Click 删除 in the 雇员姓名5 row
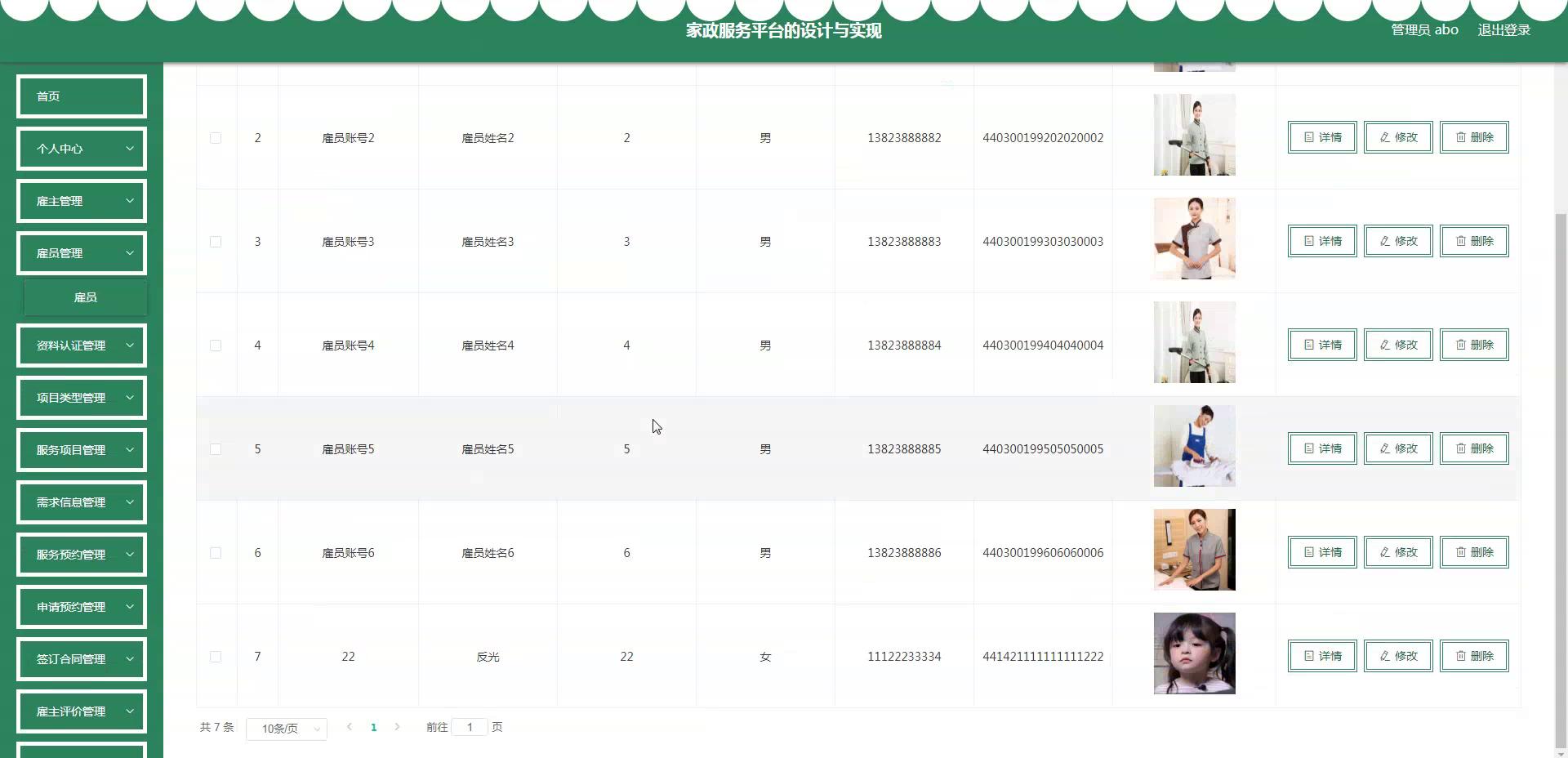The image size is (1568, 758). pyautogui.click(x=1474, y=448)
